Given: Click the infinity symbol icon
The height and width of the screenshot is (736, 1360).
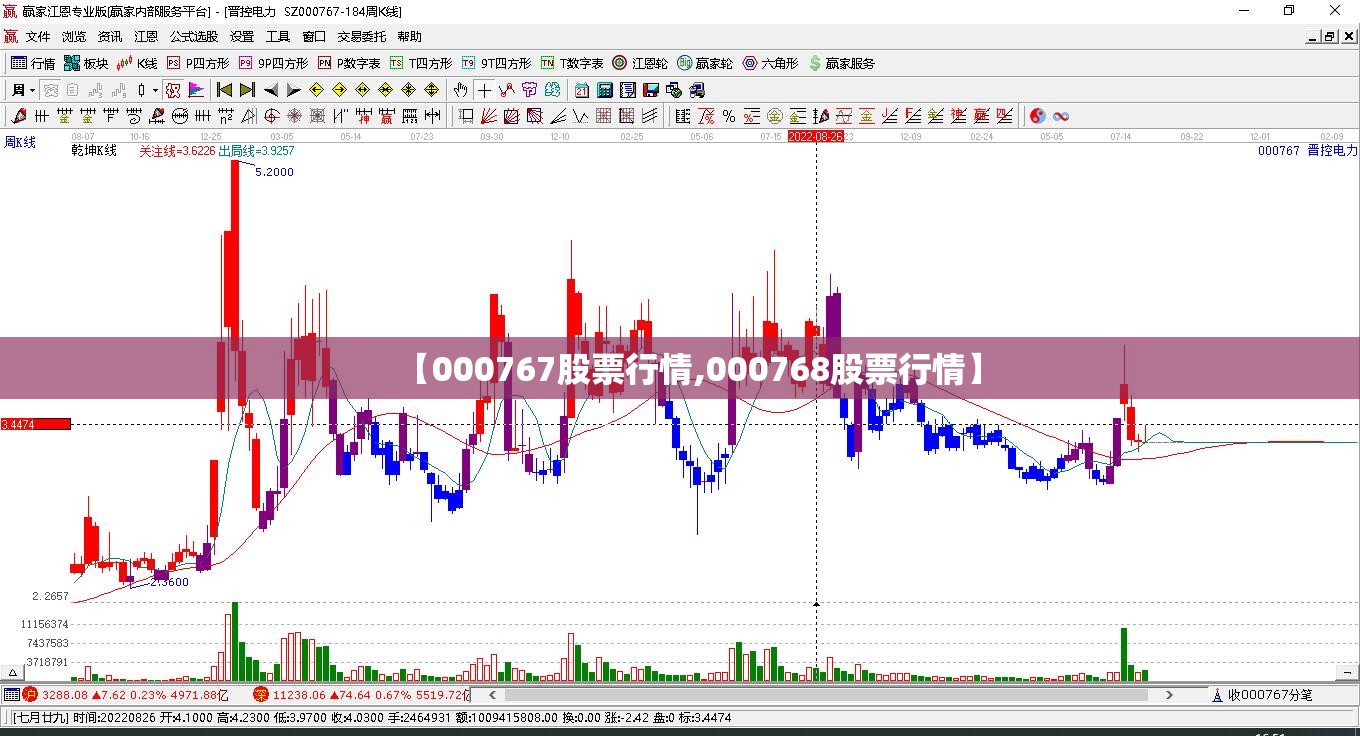Looking at the screenshot, I should pyautogui.click(x=1061, y=116).
